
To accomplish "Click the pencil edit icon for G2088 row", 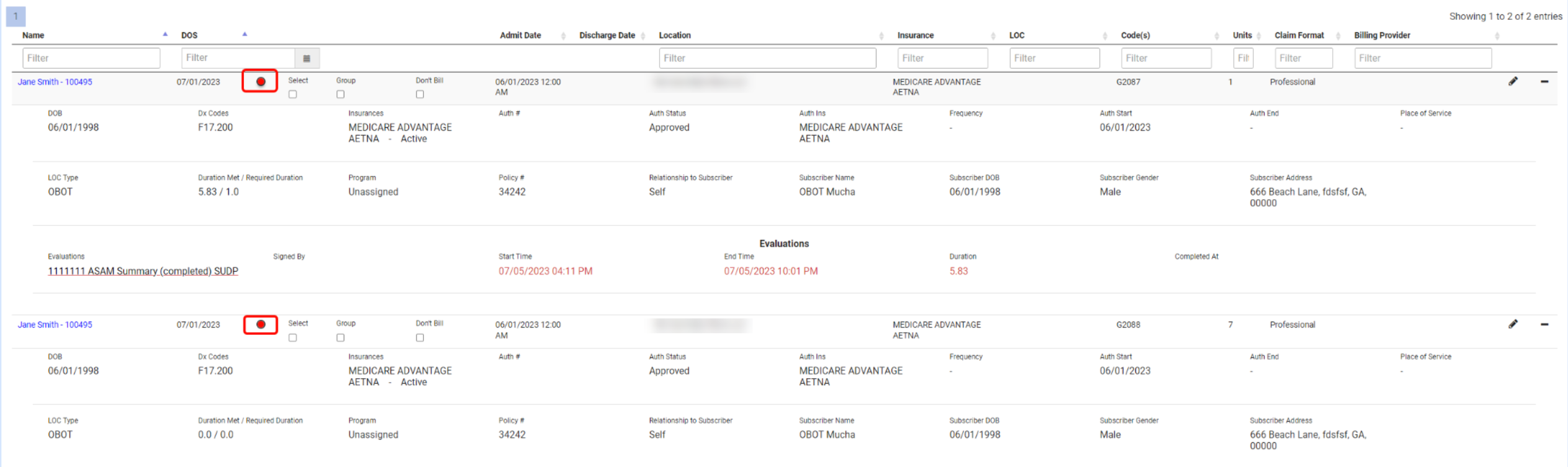I will pyautogui.click(x=1513, y=324).
